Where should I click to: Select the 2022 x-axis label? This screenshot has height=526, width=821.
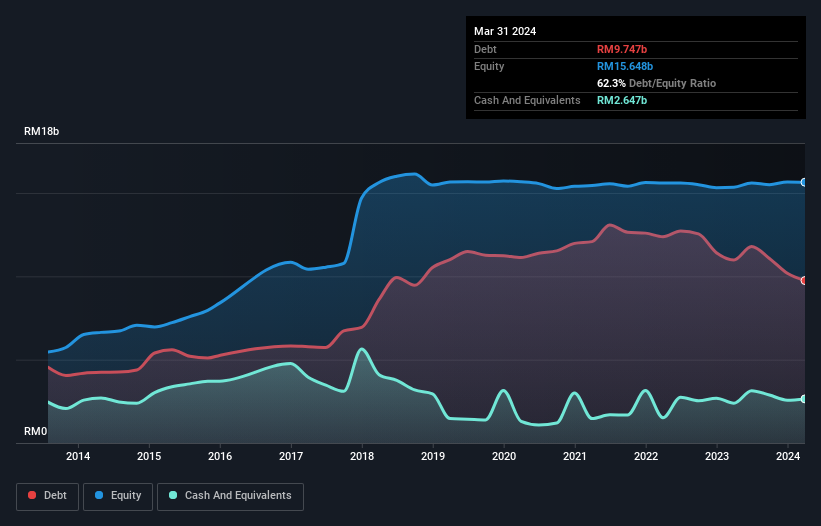646,456
